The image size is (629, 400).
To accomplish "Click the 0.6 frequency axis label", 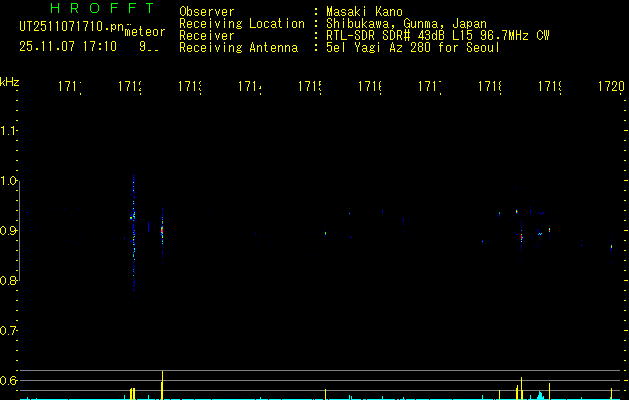I will (x=8, y=380).
